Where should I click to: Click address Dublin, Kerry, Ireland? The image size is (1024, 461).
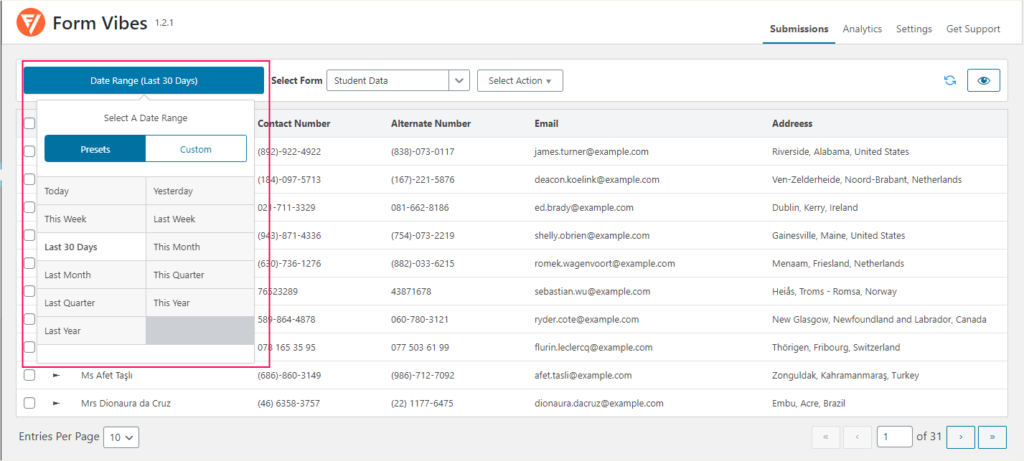click(x=815, y=208)
